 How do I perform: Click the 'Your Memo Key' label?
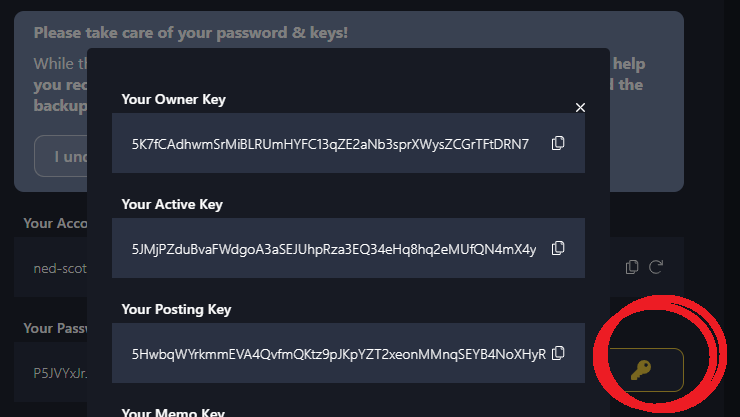coord(173,412)
